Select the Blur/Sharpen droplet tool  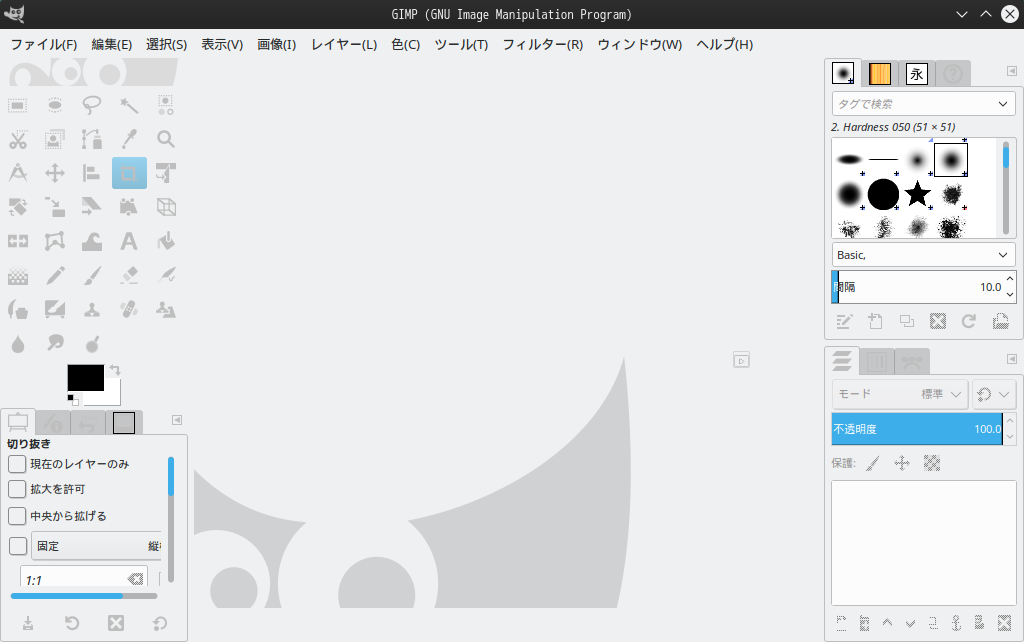pyautogui.click(x=18, y=344)
